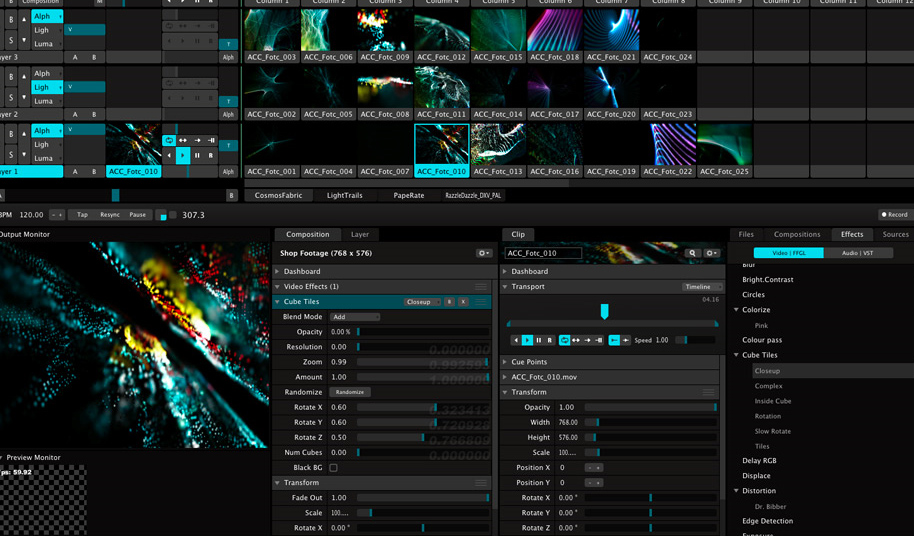Click the continue-position icon beside Speed
This screenshot has height=536, width=914.
click(625, 340)
